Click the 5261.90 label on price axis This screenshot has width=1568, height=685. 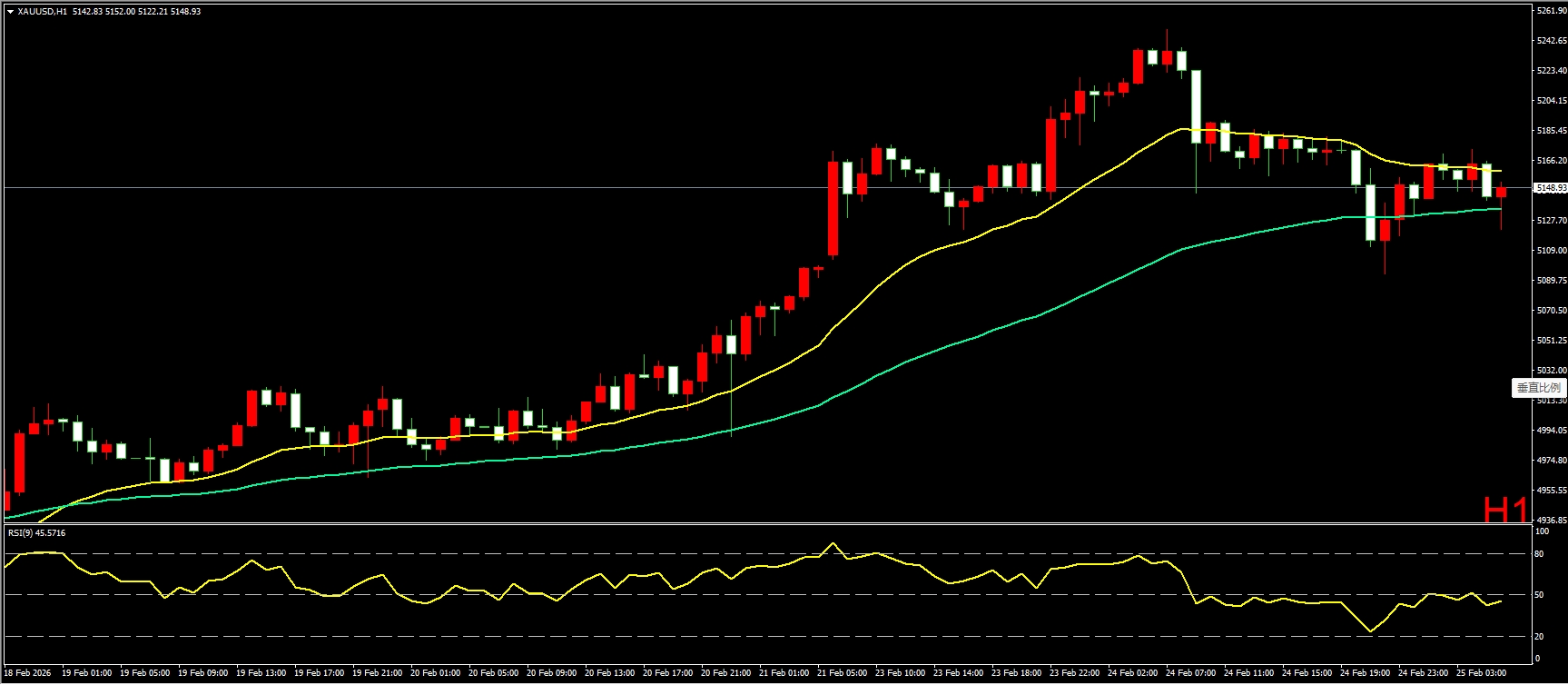click(1551, 11)
